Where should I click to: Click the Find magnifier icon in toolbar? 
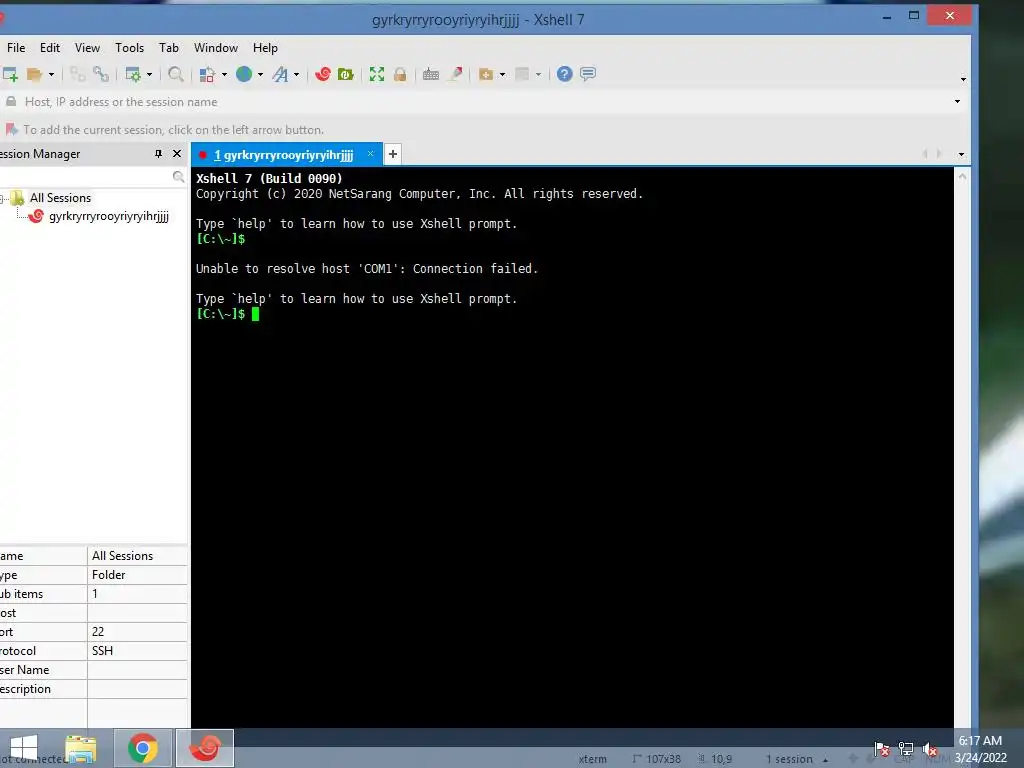pos(175,74)
